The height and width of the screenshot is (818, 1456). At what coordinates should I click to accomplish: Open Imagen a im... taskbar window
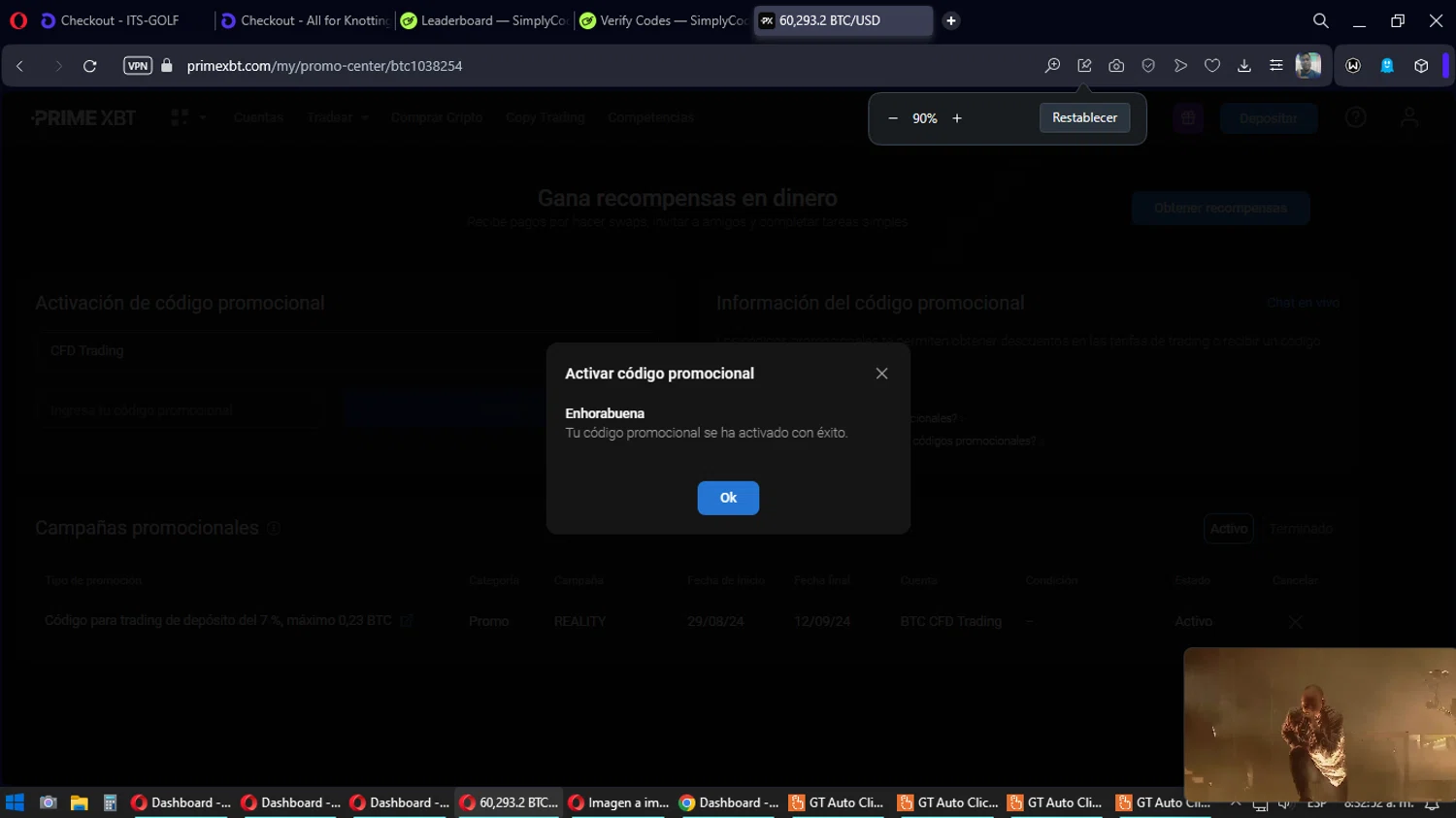[619, 802]
